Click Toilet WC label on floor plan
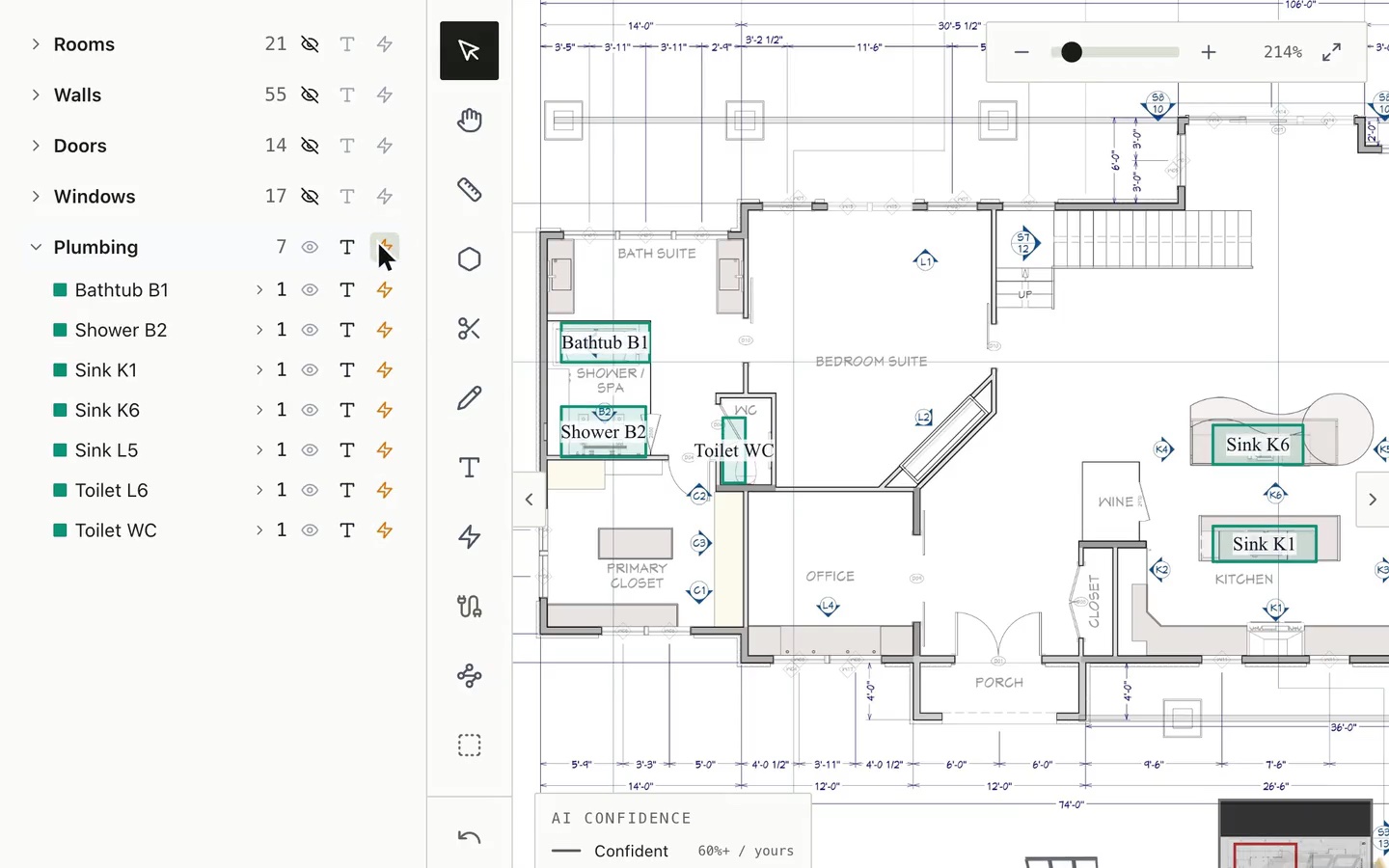 tap(734, 450)
